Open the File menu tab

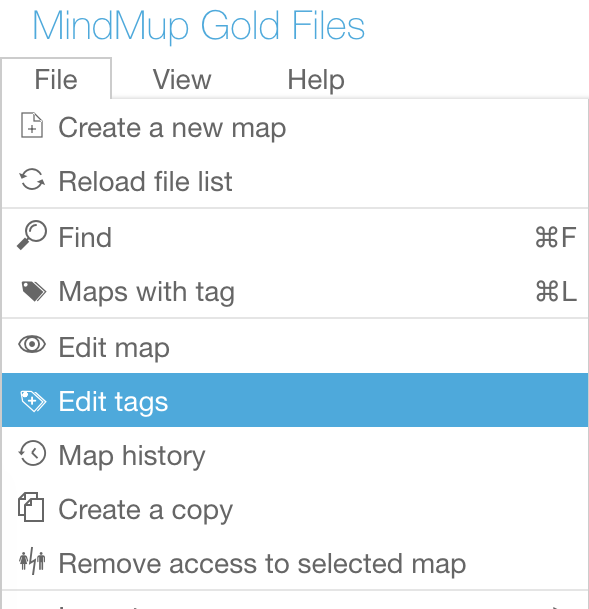pos(56,79)
